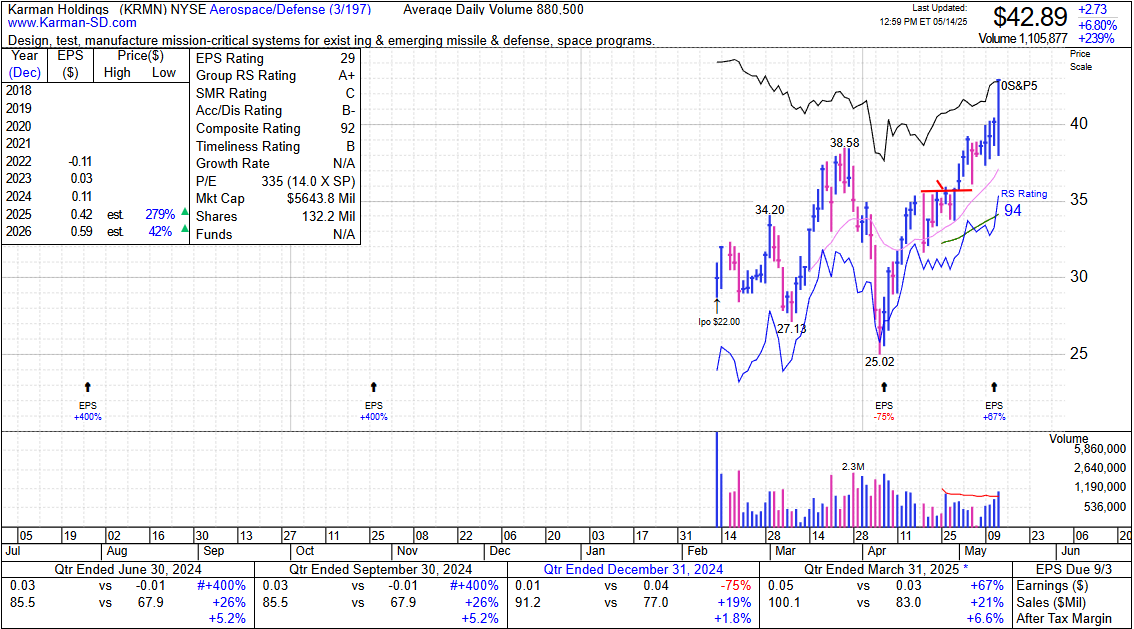
Task: Click the Shares 132.2 Mil row
Action: coord(275,216)
